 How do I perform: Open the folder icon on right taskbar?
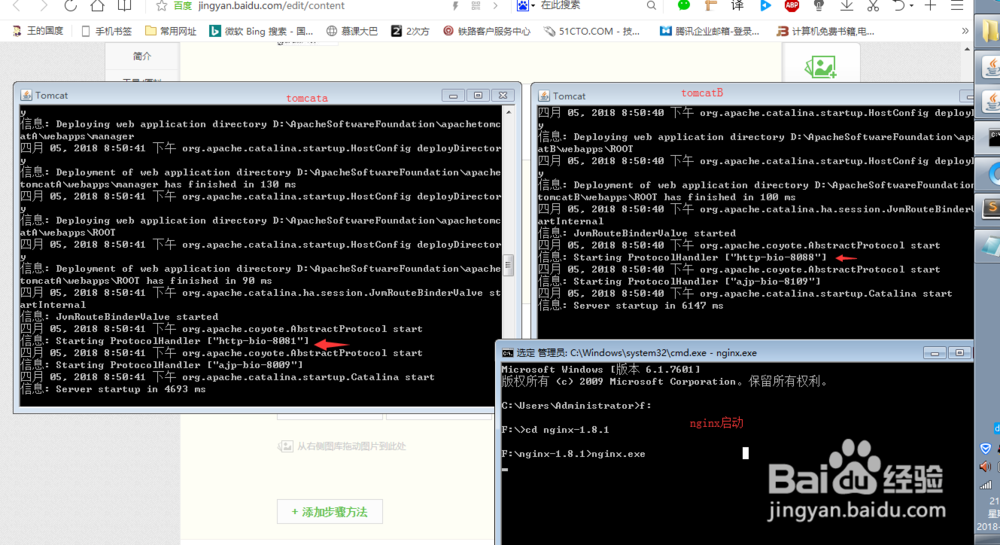tap(990, 31)
